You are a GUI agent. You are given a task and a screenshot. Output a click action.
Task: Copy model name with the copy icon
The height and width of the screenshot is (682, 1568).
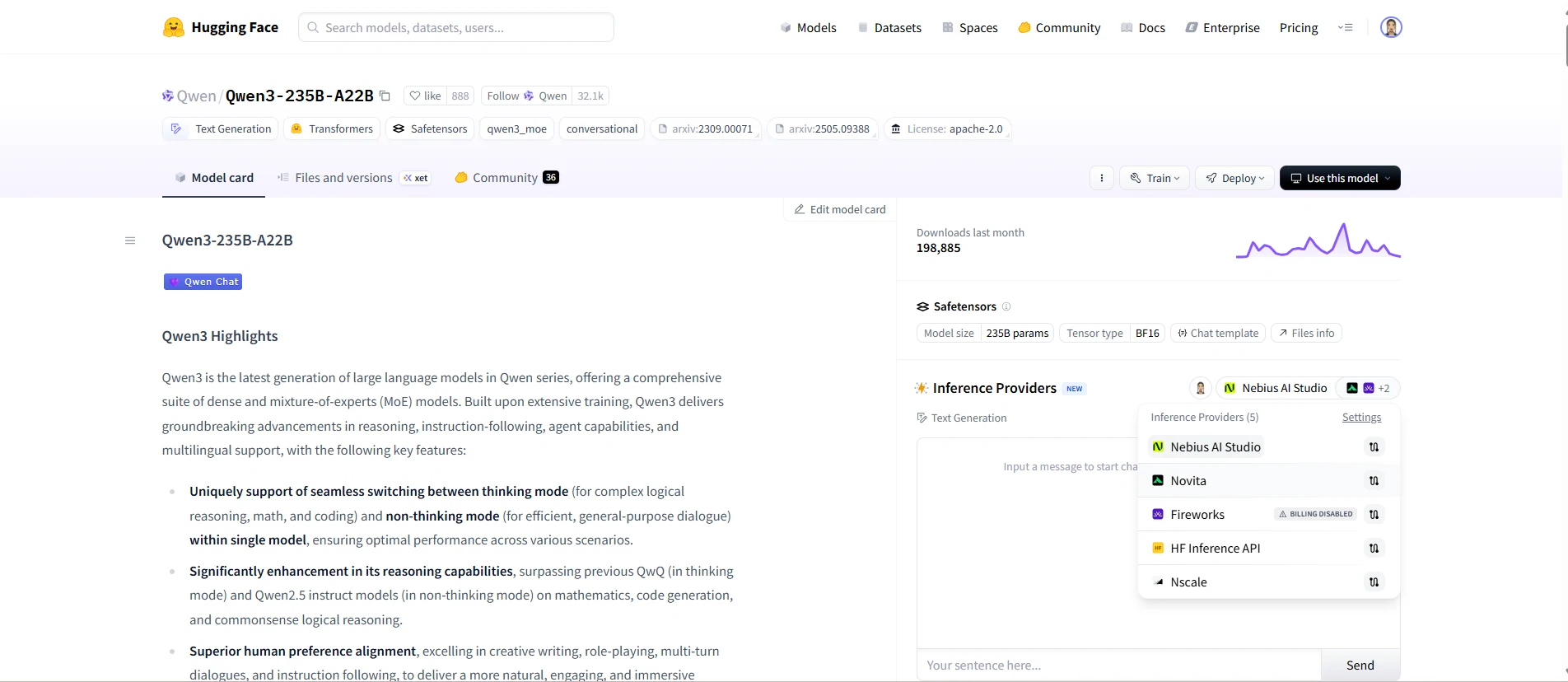pos(385,96)
